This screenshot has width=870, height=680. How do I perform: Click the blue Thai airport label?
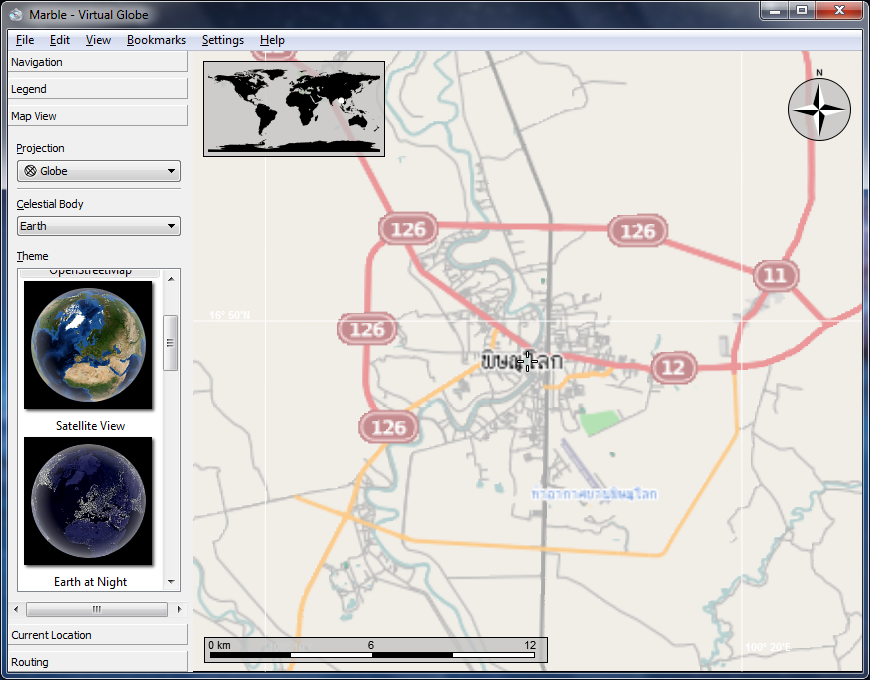coord(594,494)
